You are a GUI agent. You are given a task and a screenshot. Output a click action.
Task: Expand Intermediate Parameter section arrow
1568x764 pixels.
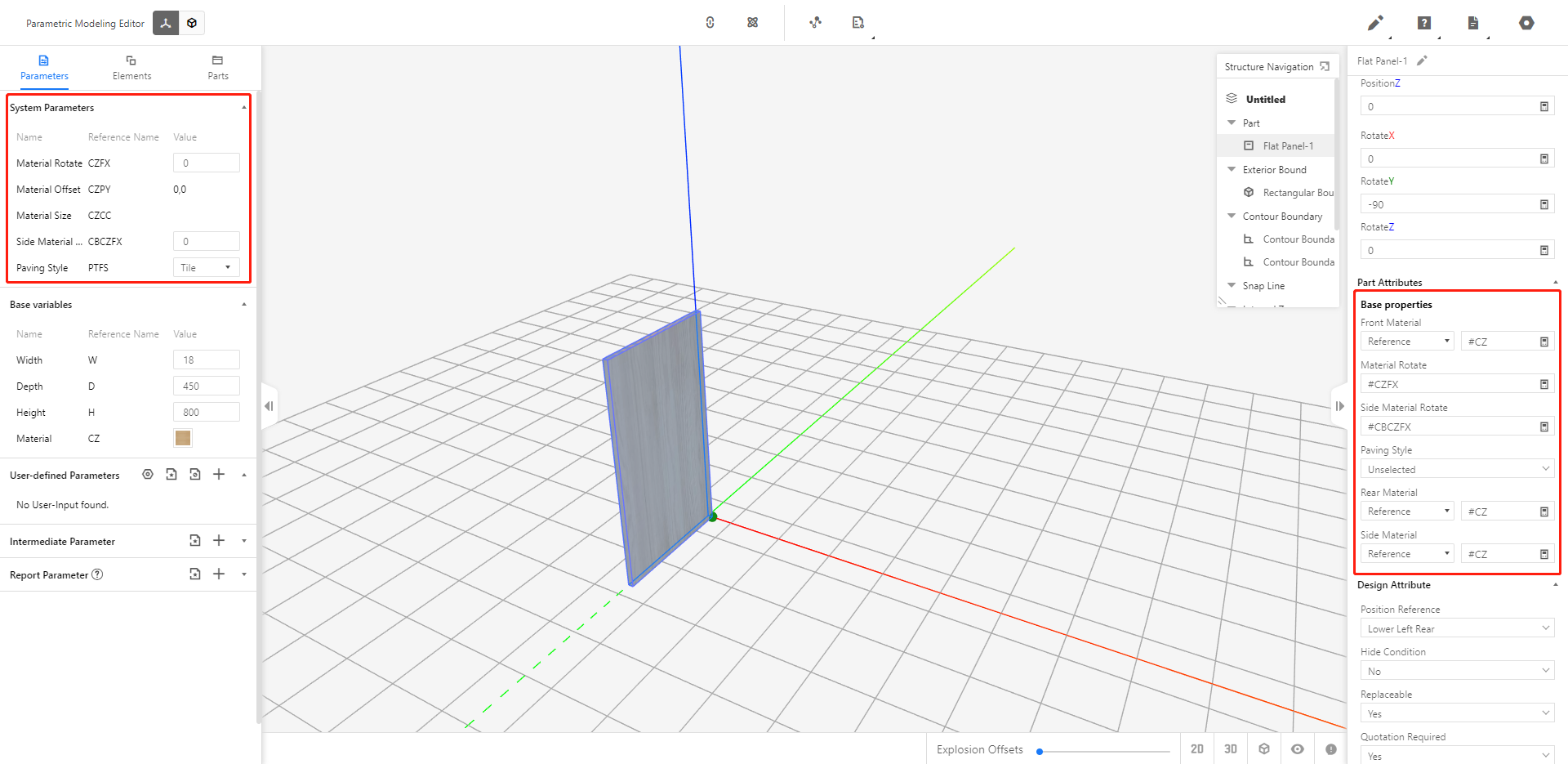[x=243, y=541]
